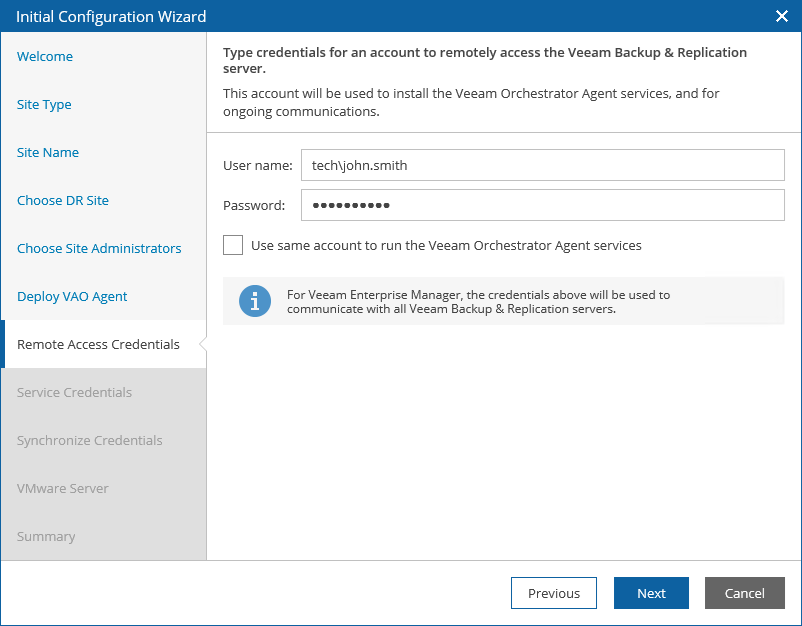
Task: Close the Initial Configuration Wizard window
Action: (782, 16)
